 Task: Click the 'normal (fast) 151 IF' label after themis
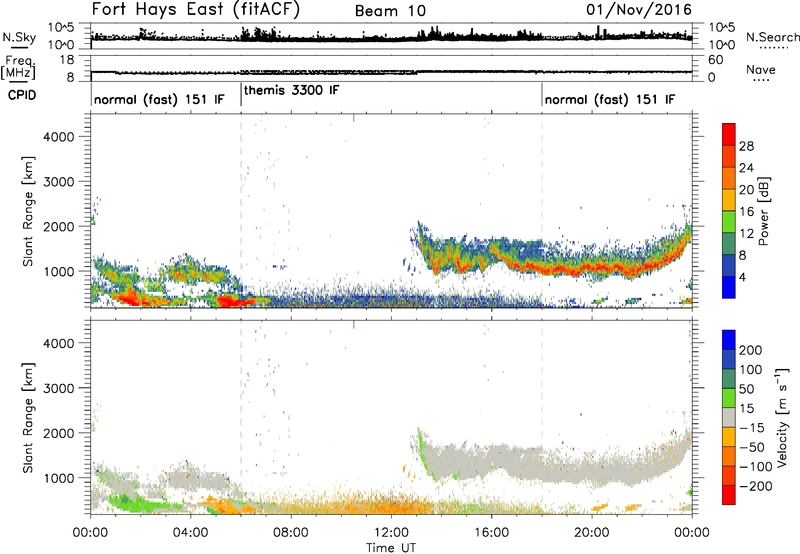610,99
